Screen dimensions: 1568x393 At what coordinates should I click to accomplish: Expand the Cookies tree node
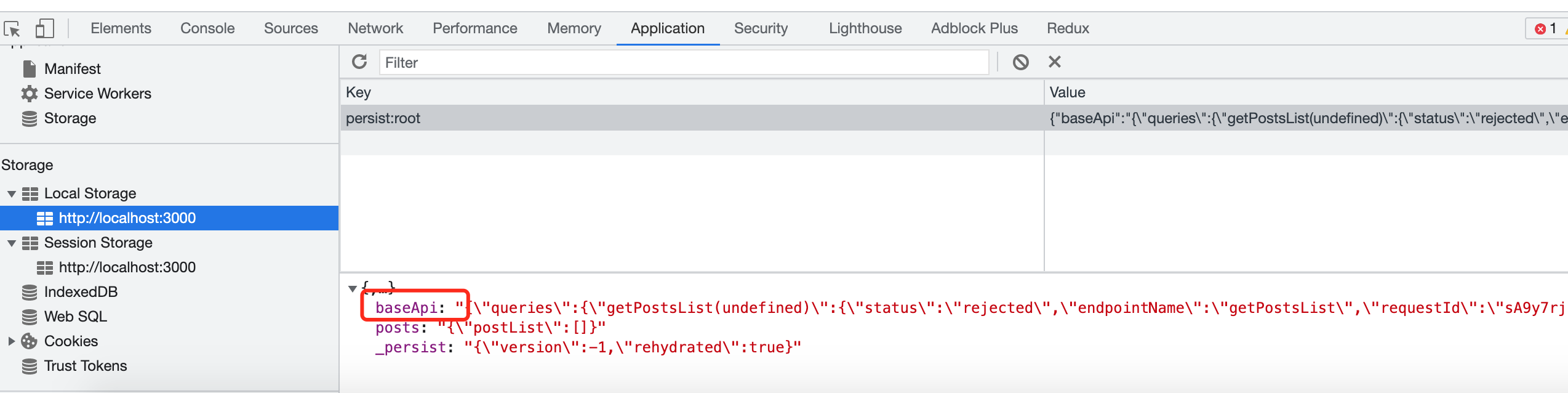pos(11,341)
